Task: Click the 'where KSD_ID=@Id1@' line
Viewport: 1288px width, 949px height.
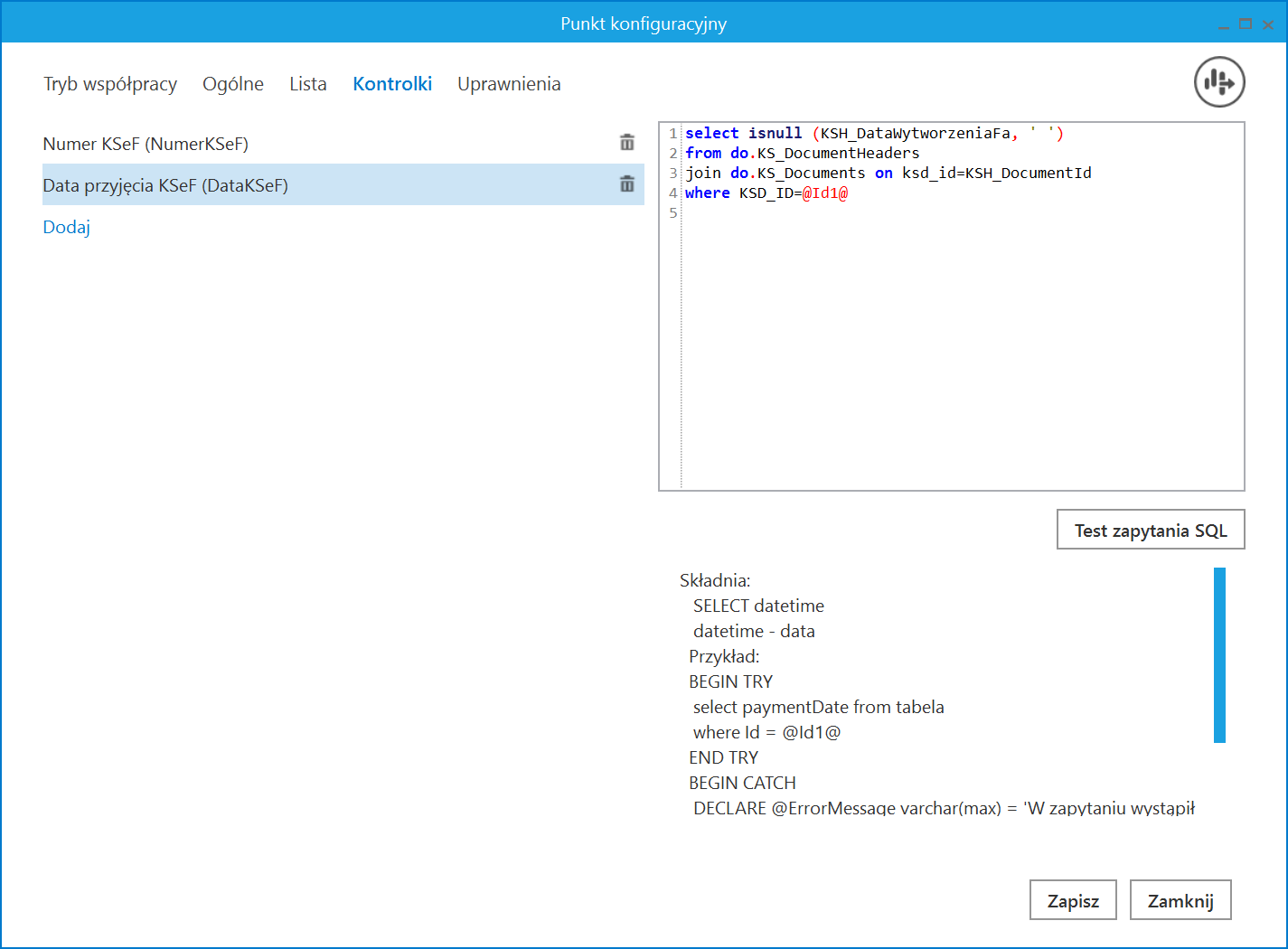Action: [x=766, y=193]
